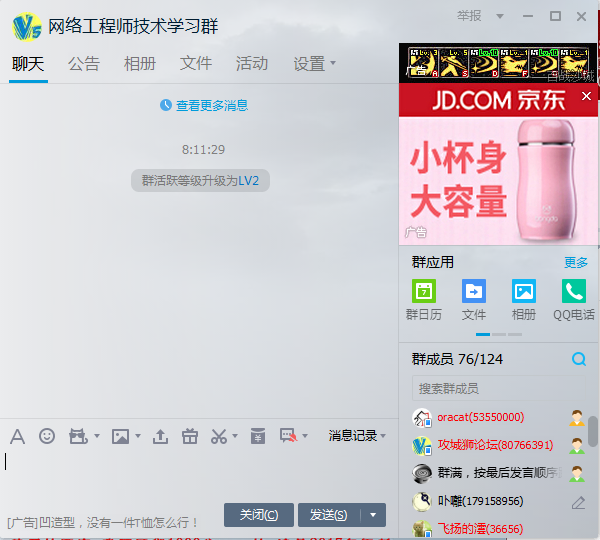Open the 消息记录 dropdown
Viewport: 600px width, 540px height.
pyautogui.click(x=357, y=436)
